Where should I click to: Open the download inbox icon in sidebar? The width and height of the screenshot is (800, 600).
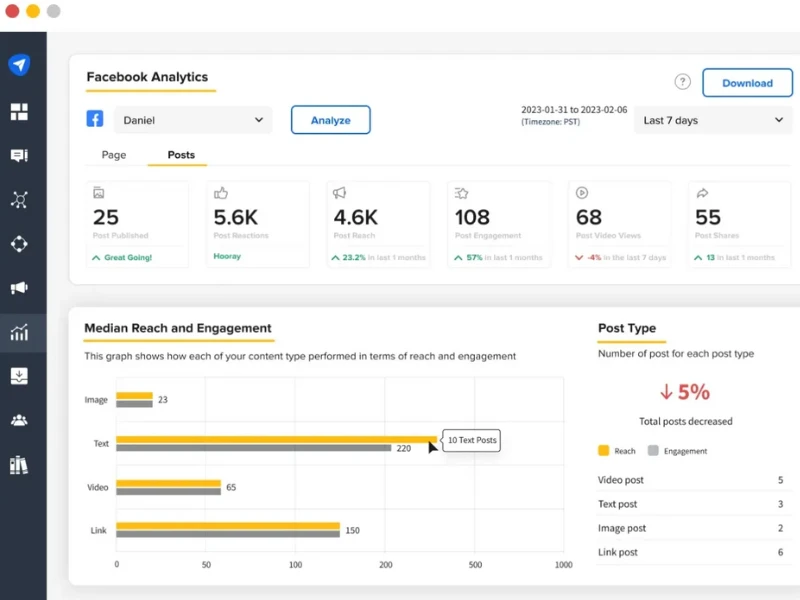pos(19,377)
